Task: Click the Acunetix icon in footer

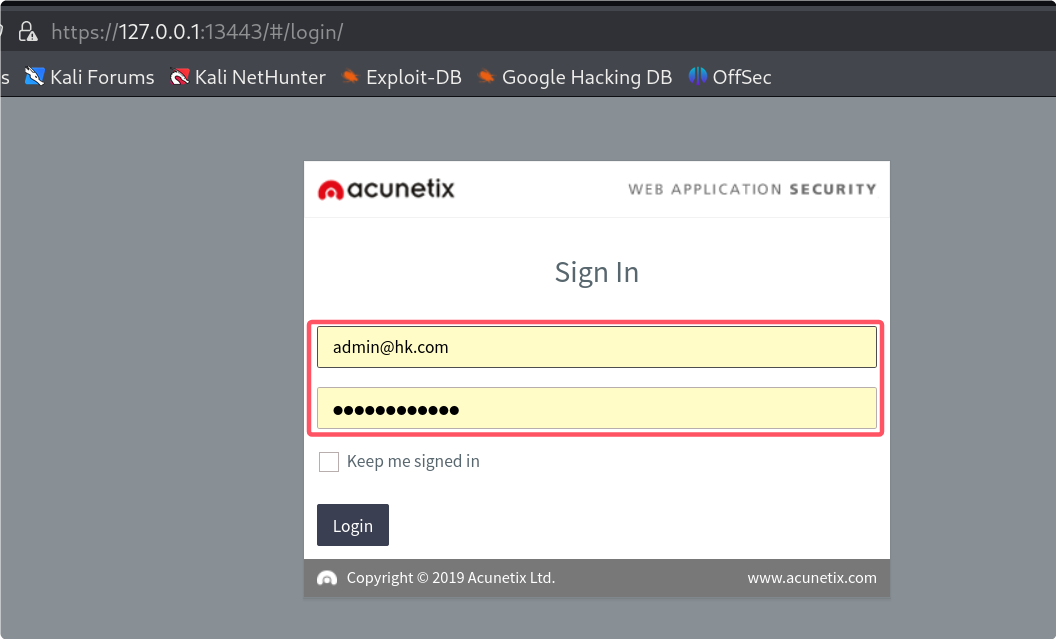Action: point(327,578)
